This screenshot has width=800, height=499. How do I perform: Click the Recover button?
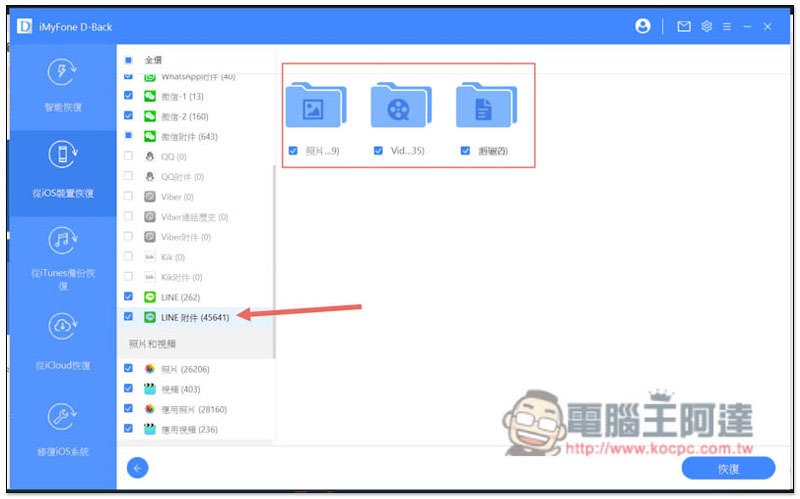click(x=728, y=468)
